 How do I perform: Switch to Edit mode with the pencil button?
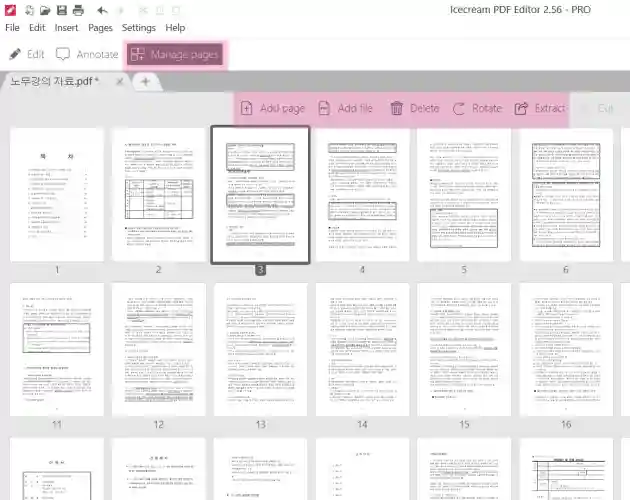pyautogui.click(x=27, y=54)
